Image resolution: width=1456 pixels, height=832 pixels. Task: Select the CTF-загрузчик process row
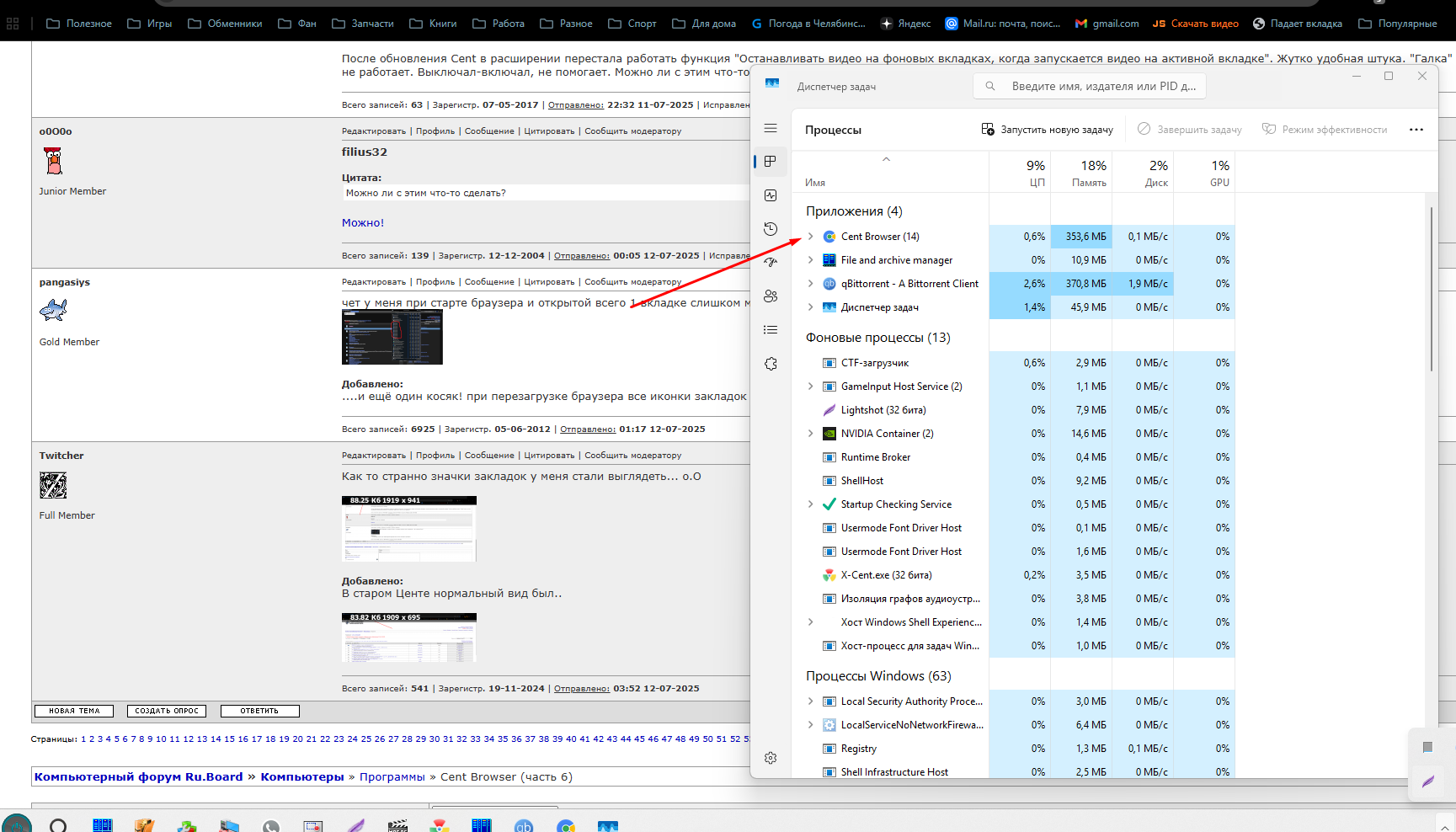(1013, 363)
